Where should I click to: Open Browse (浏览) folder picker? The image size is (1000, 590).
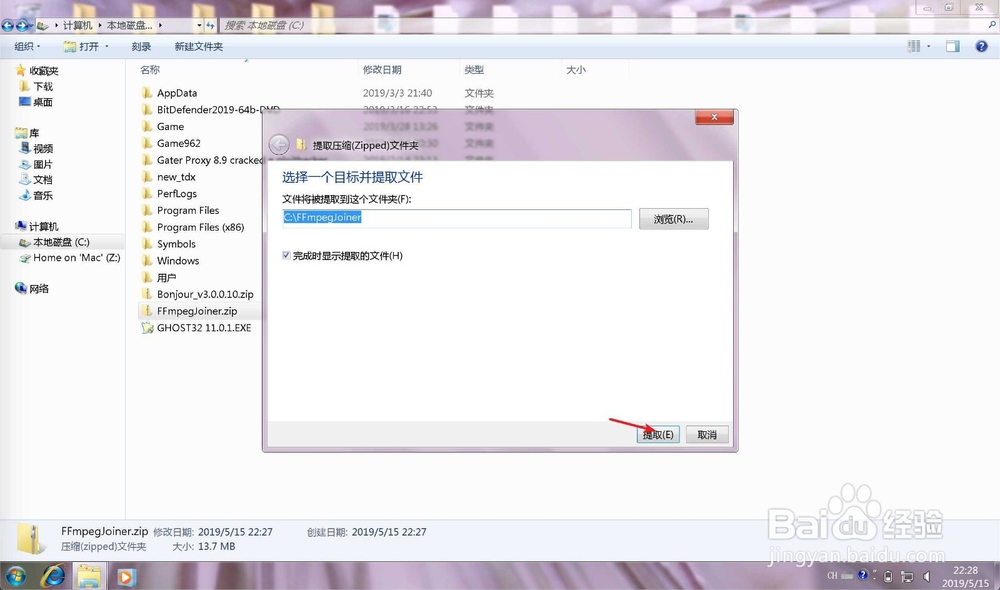coord(673,219)
